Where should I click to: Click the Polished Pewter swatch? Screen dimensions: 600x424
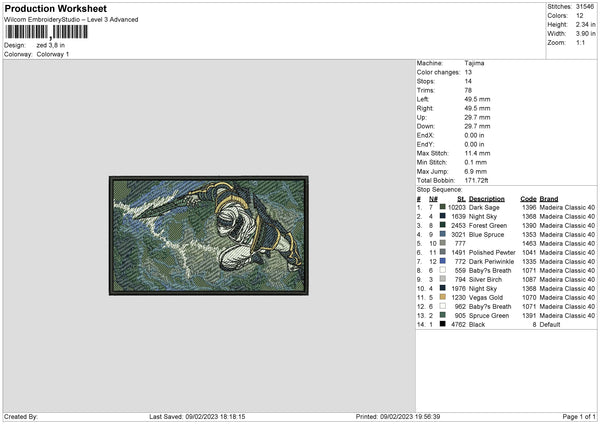441,251
